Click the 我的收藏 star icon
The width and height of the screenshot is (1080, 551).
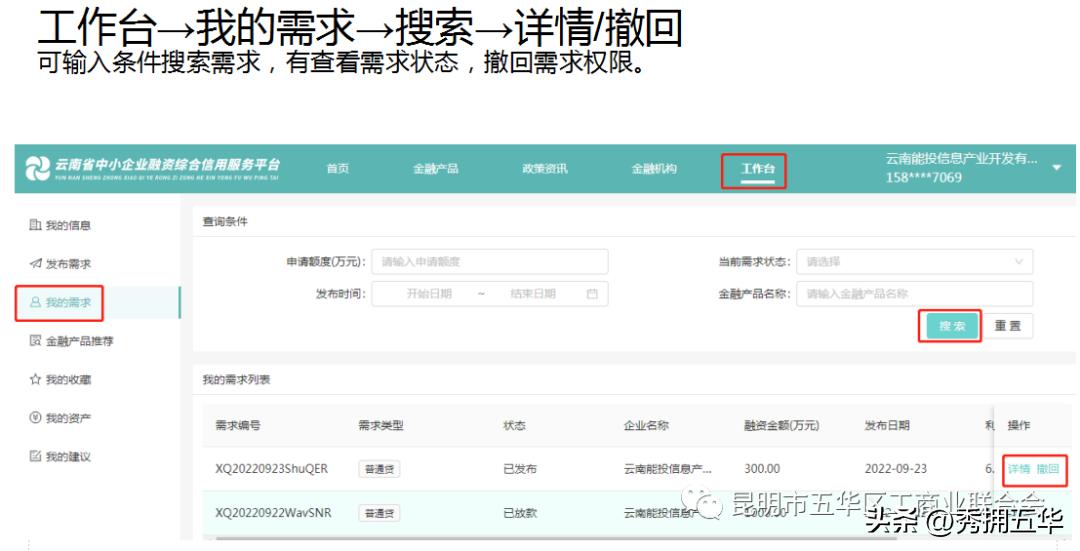tap(35, 380)
